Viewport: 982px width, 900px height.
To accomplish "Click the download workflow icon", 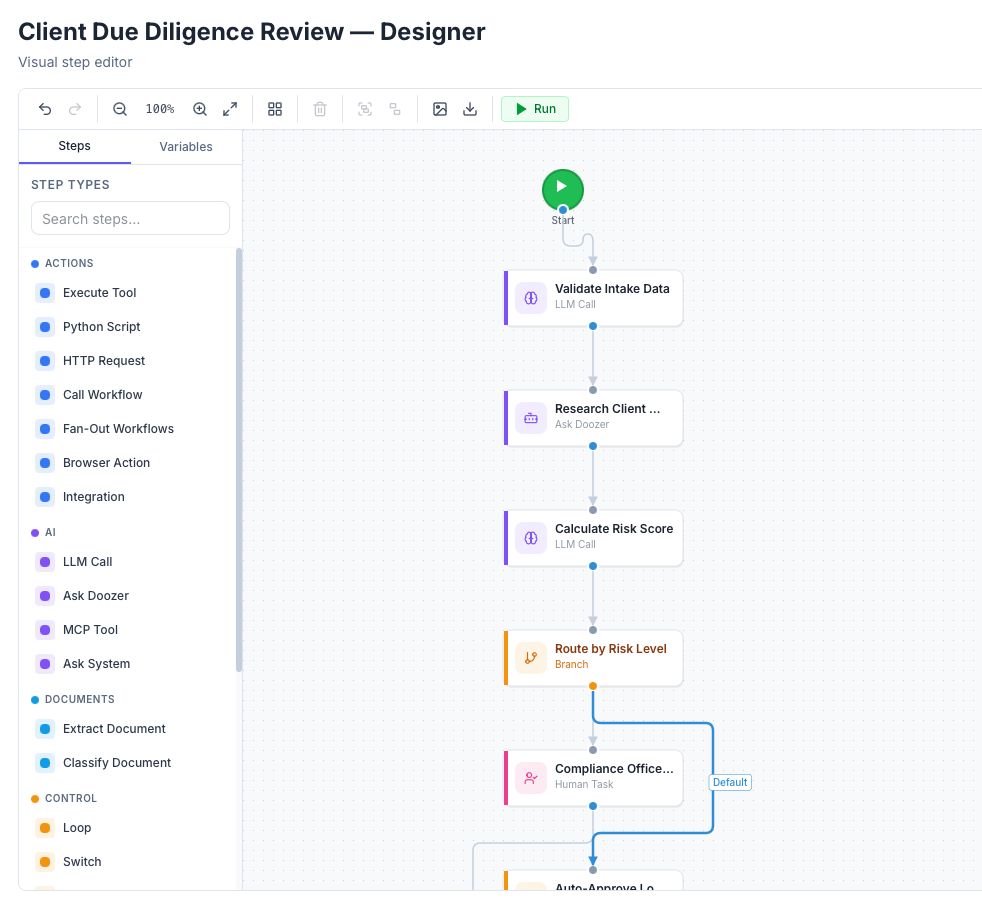I will [470, 109].
